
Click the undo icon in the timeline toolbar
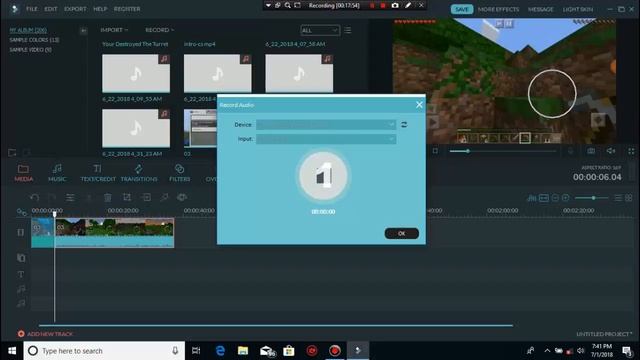point(35,198)
